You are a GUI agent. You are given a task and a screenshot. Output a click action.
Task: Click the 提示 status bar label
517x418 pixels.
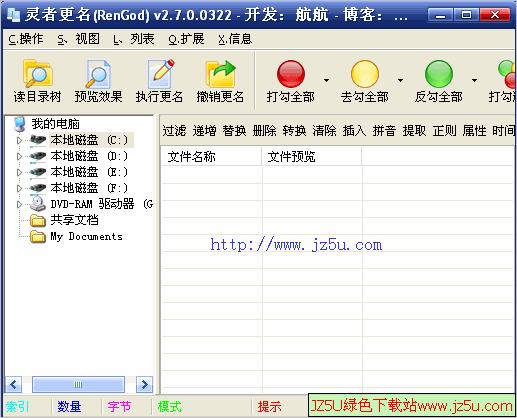coord(269,407)
